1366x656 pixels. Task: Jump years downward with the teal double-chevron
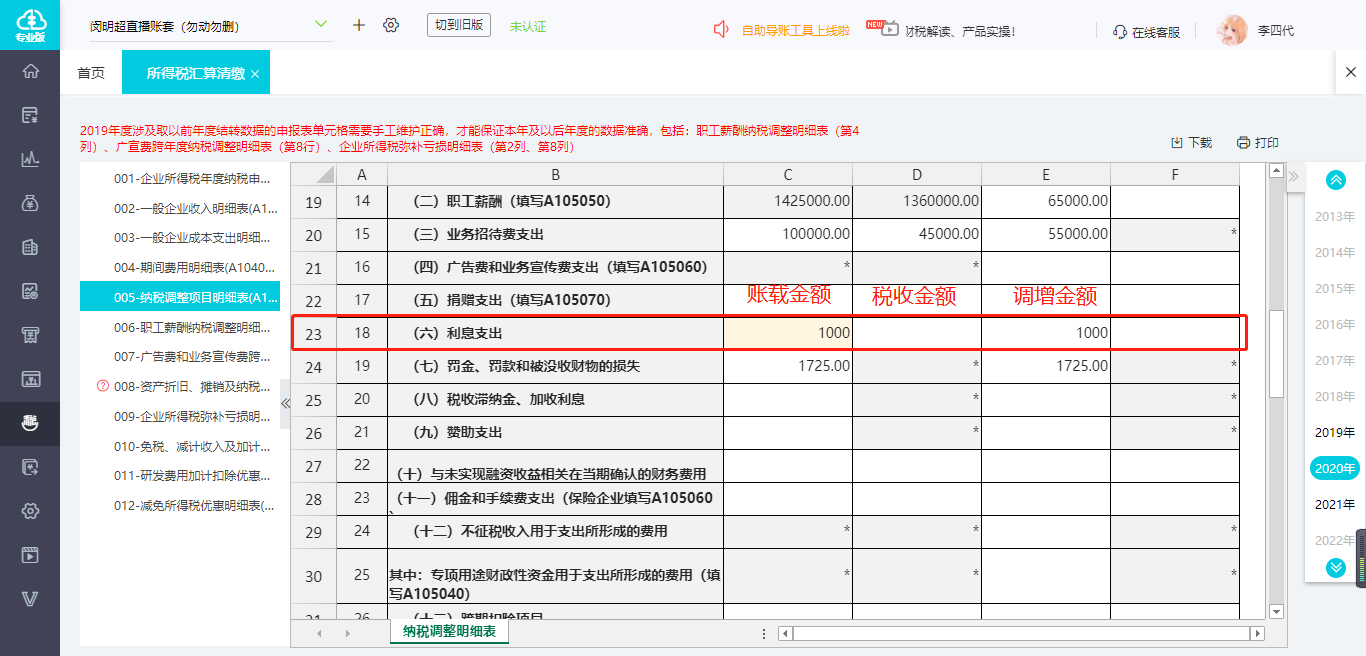tap(1335, 568)
